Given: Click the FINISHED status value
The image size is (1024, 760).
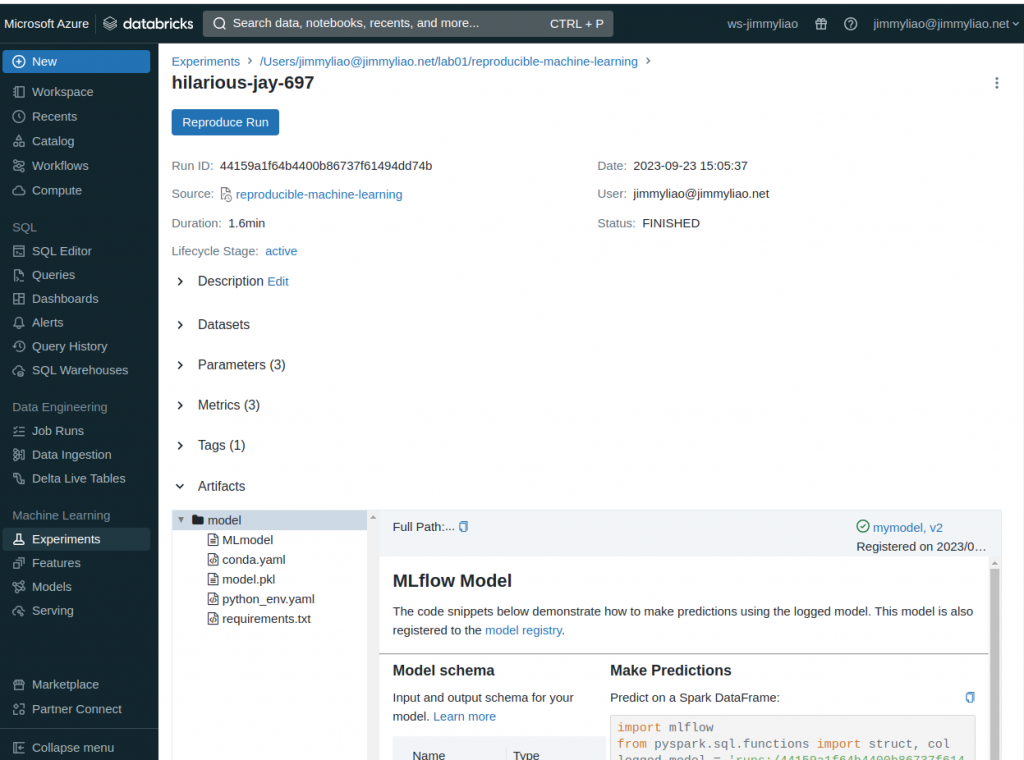Looking at the screenshot, I should click(x=671, y=223).
